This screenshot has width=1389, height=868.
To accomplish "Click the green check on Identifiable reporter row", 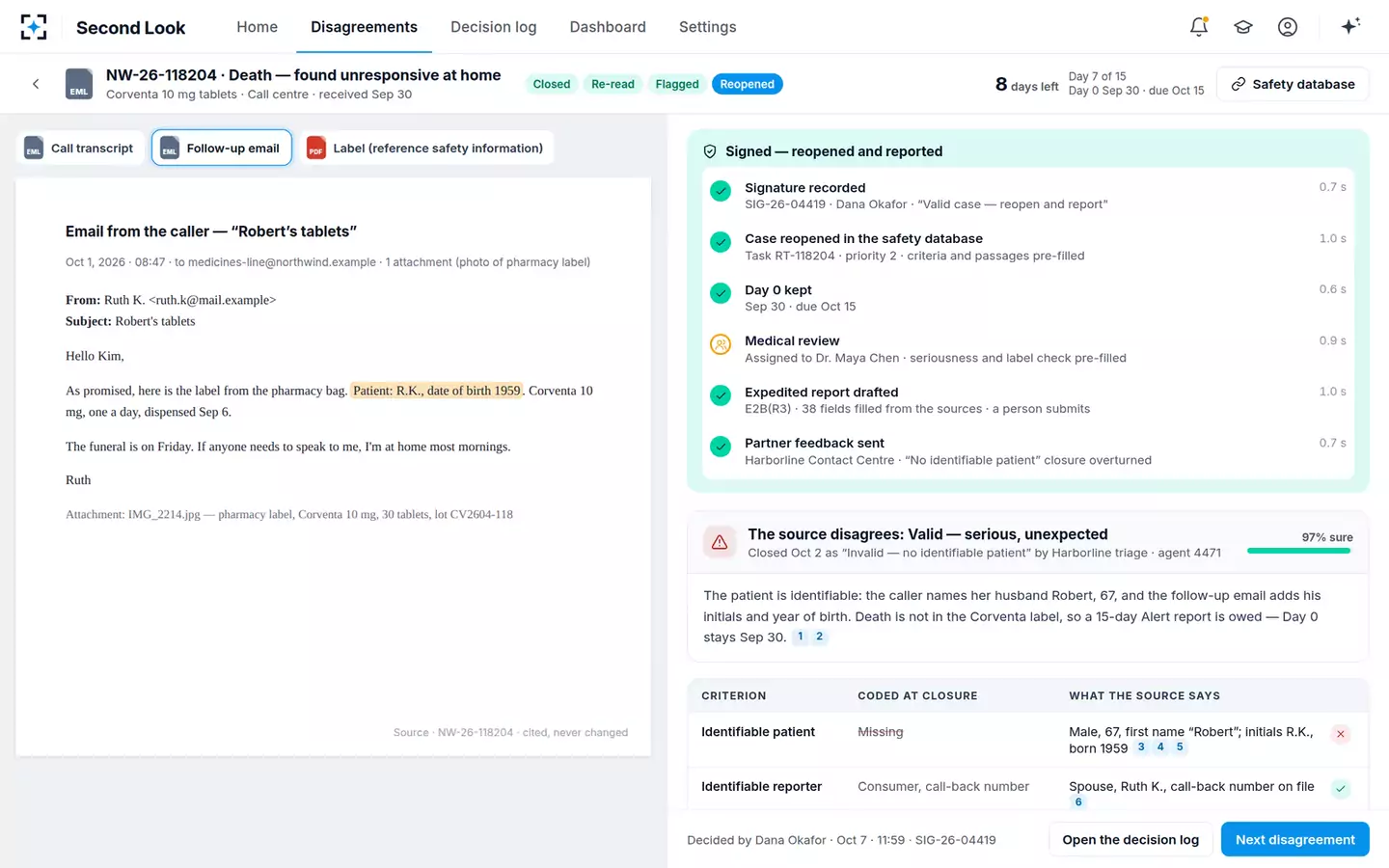I will (1340, 789).
